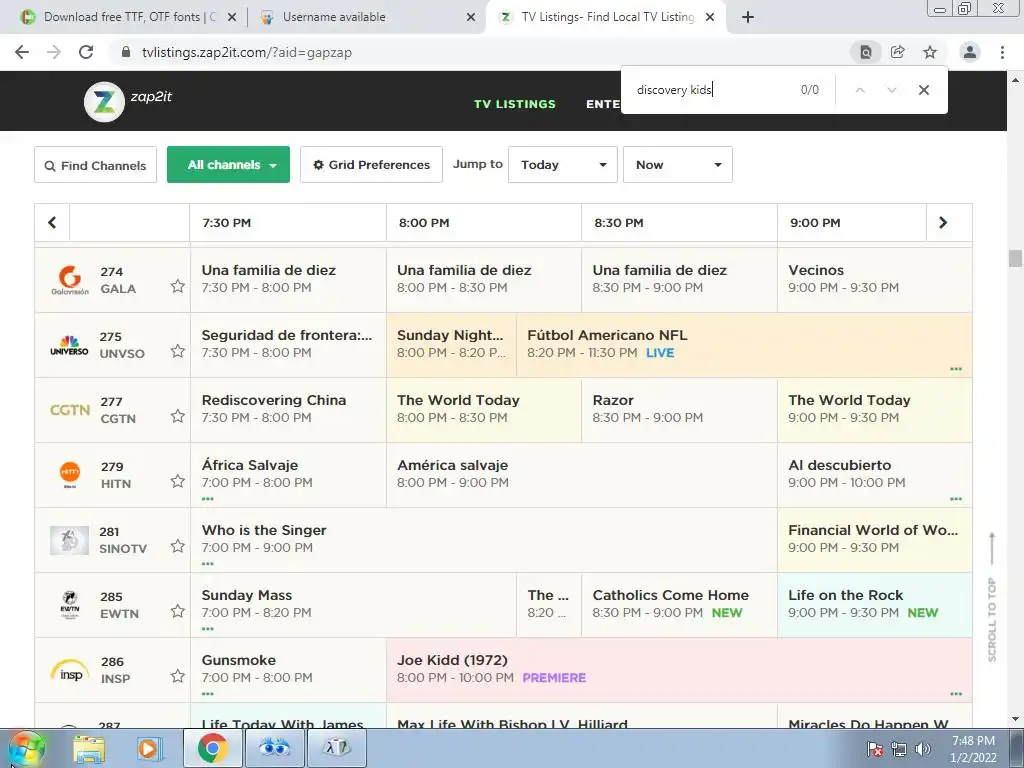Click the EWTN channel logo
Image resolution: width=1024 pixels, height=768 pixels.
pyautogui.click(x=70, y=605)
